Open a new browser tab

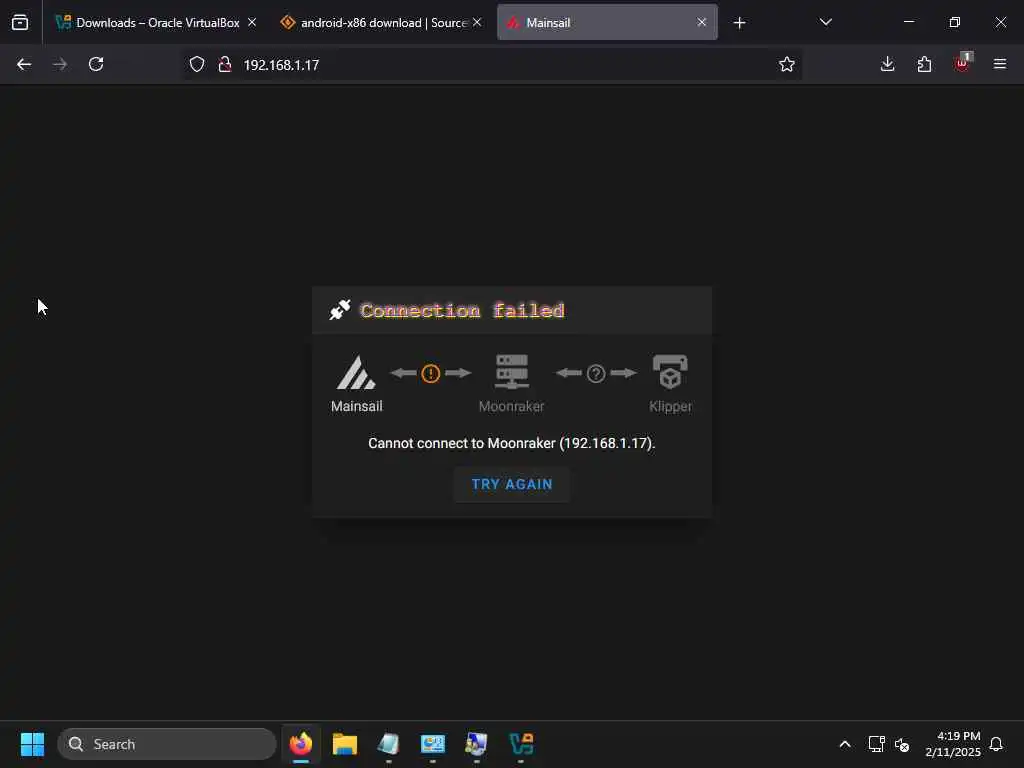point(739,23)
